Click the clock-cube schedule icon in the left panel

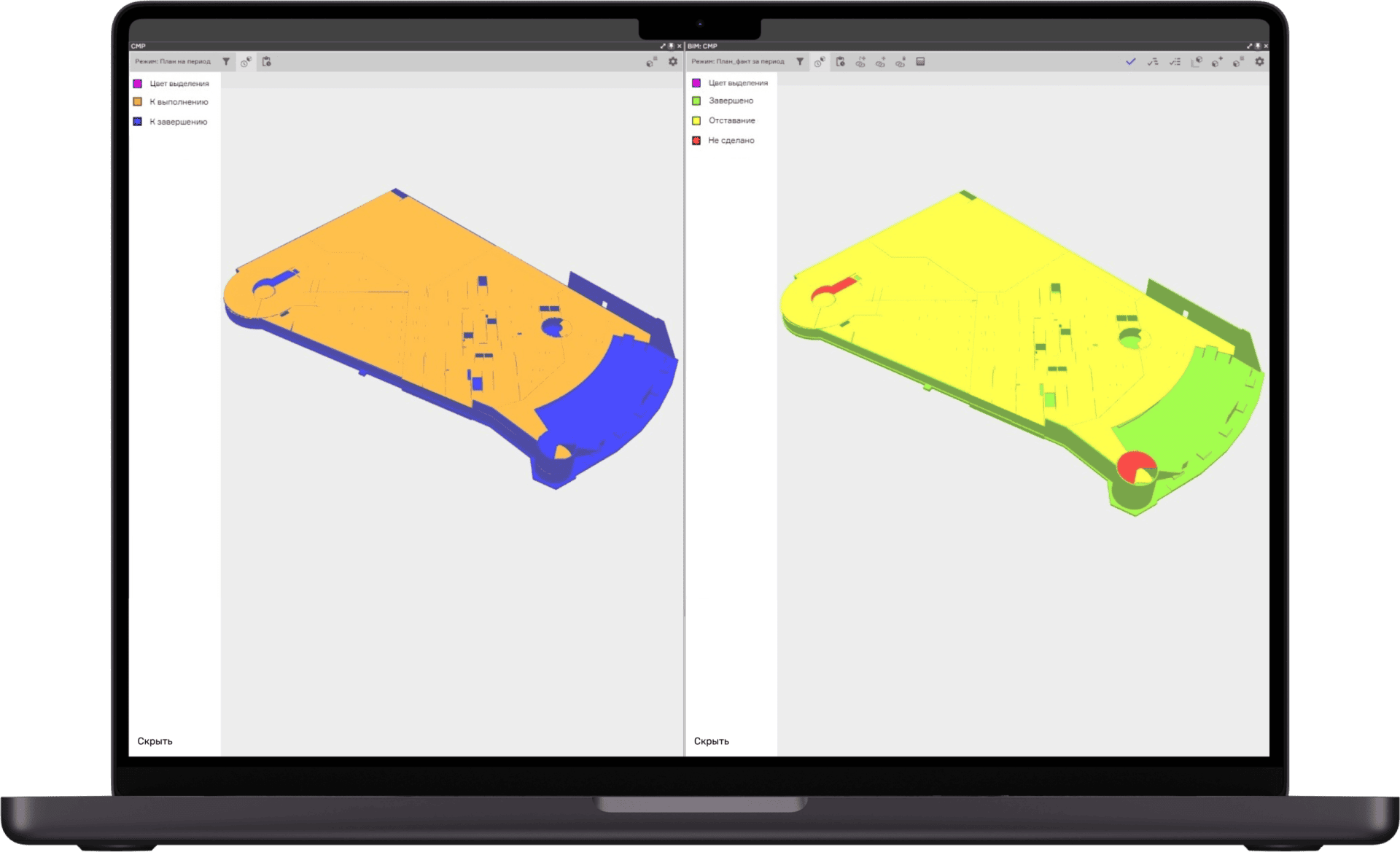[x=246, y=62]
